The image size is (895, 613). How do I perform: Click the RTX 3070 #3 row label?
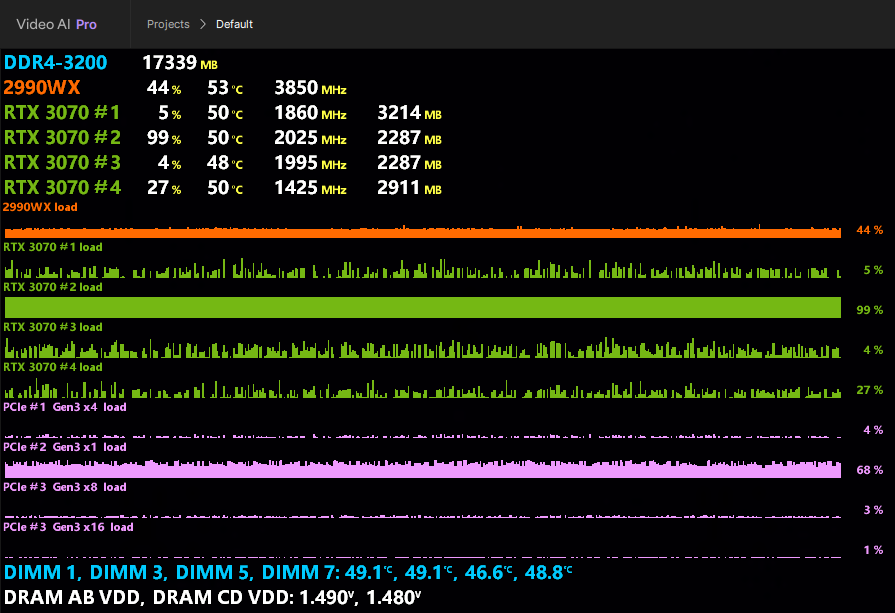pyautogui.click(x=62, y=162)
